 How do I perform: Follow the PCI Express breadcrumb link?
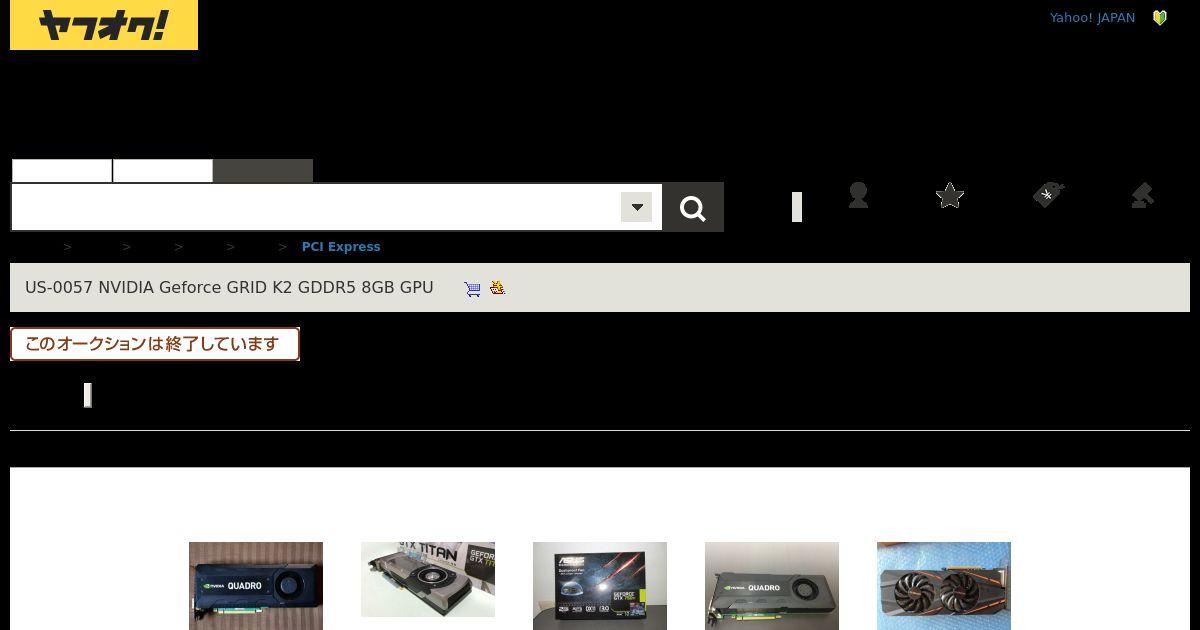pyautogui.click(x=341, y=247)
